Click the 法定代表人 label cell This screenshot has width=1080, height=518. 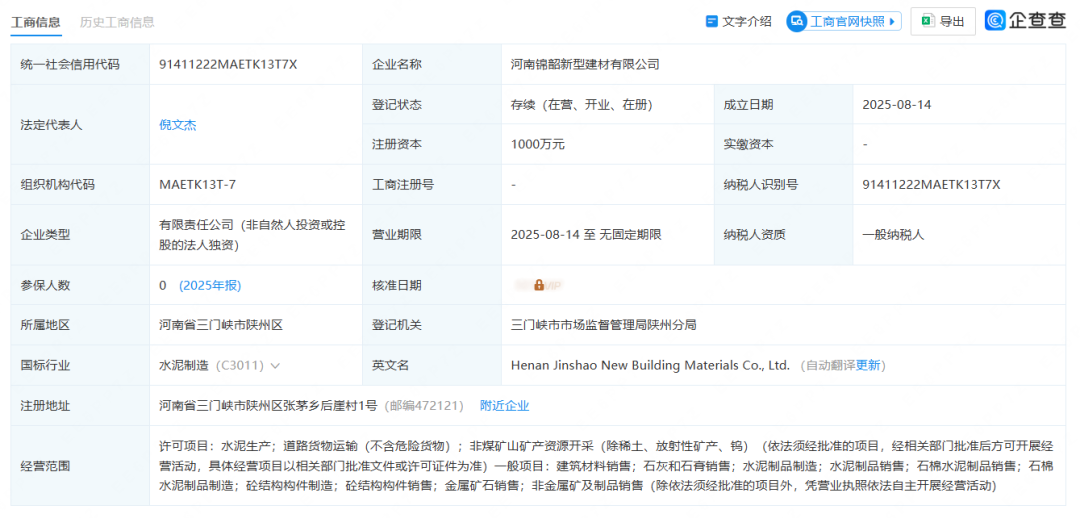(80, 125)
